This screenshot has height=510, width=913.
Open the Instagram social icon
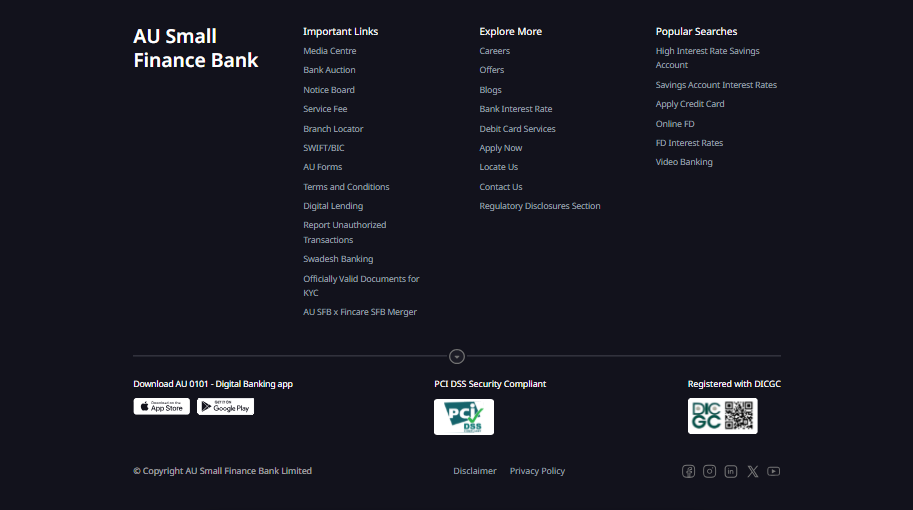click(x=709, y=471)
